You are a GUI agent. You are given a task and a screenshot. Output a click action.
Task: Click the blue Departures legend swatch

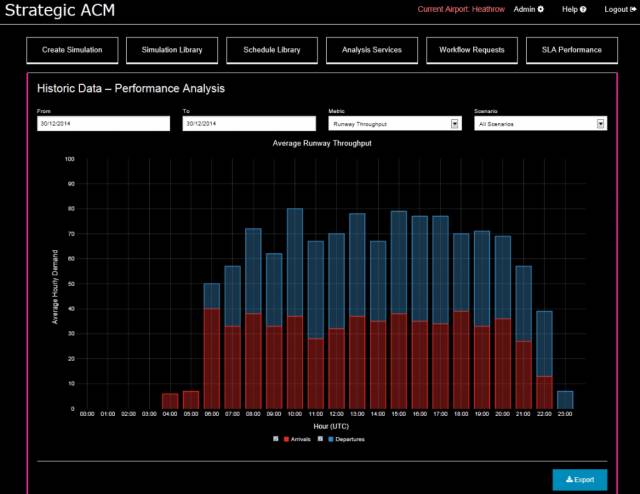(328, 438)
